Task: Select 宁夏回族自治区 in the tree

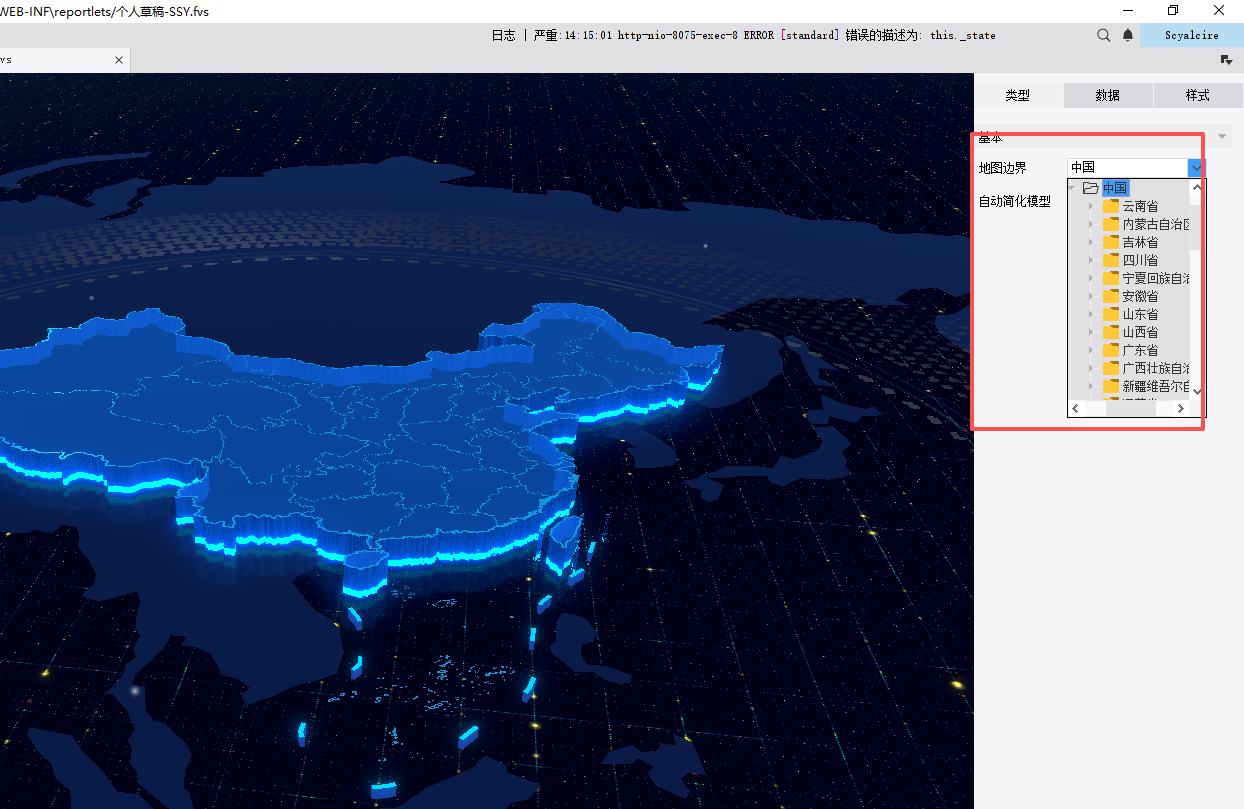Action: pos(1155,278)
